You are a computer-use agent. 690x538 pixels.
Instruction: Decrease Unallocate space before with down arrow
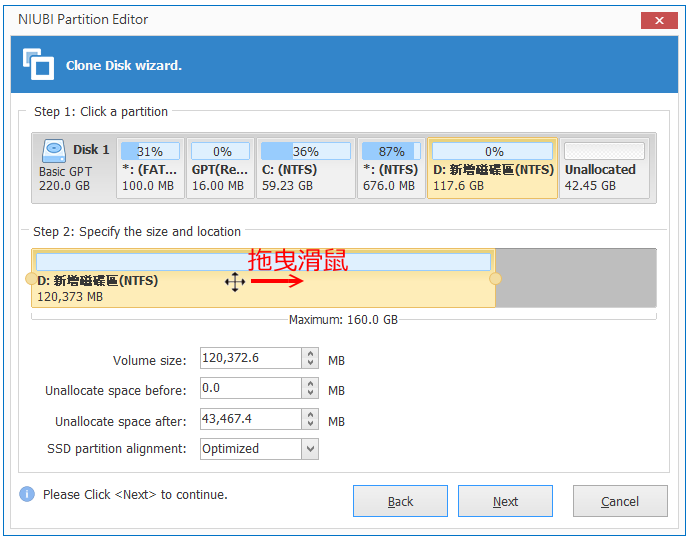pos(310,393)
